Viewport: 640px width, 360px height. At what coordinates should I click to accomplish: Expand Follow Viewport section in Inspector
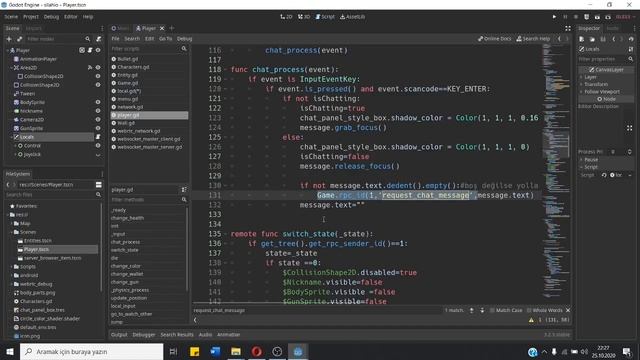602,91
